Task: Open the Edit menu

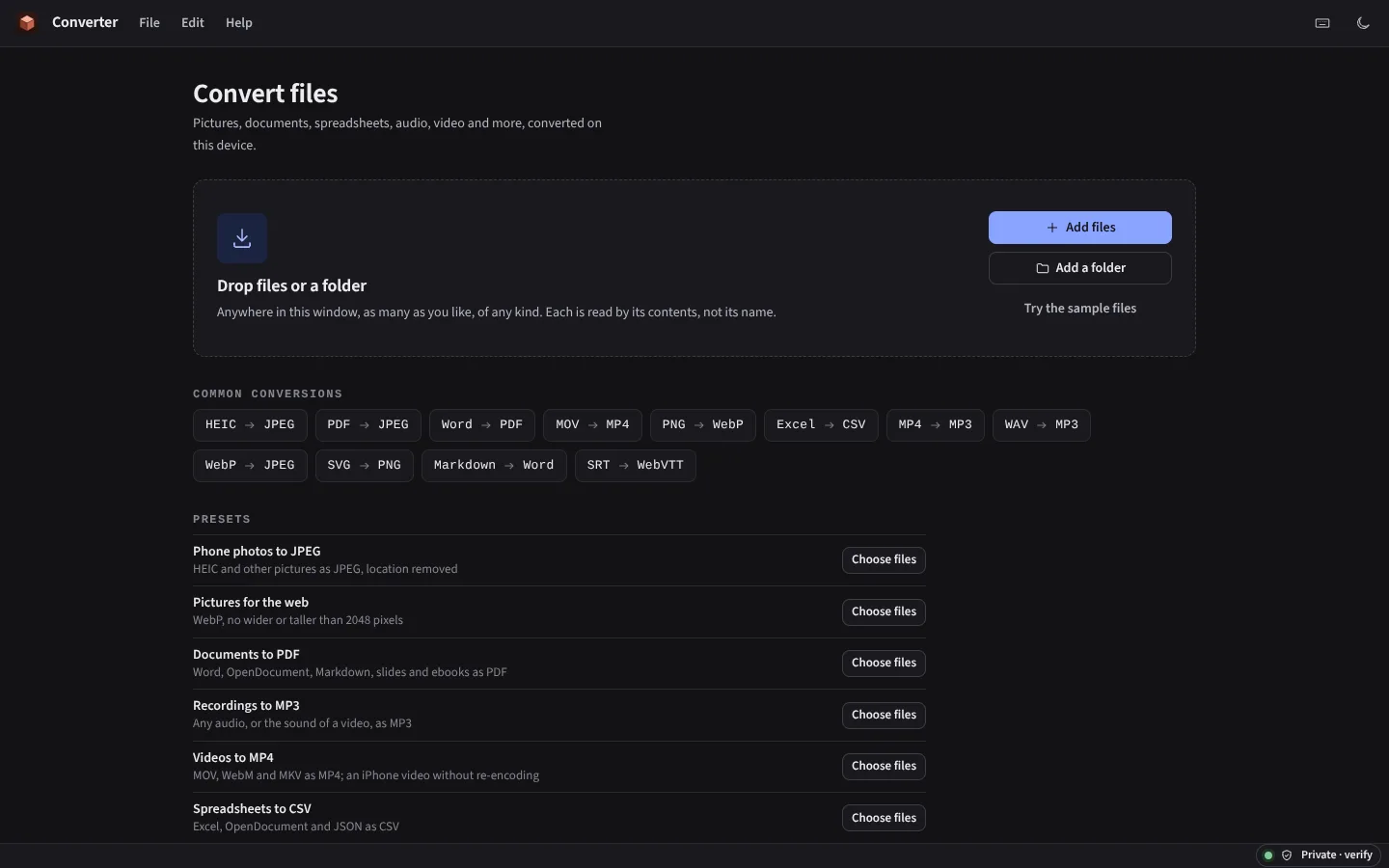Action: click(x=193, y=23)
